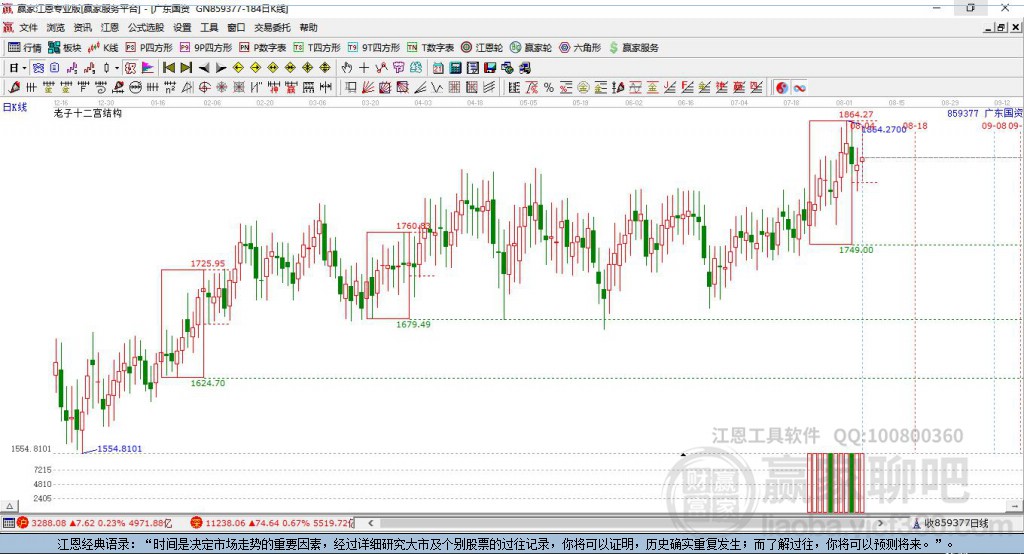
Task: Select the spiral drawing tool icon
Action: [100, 87]
